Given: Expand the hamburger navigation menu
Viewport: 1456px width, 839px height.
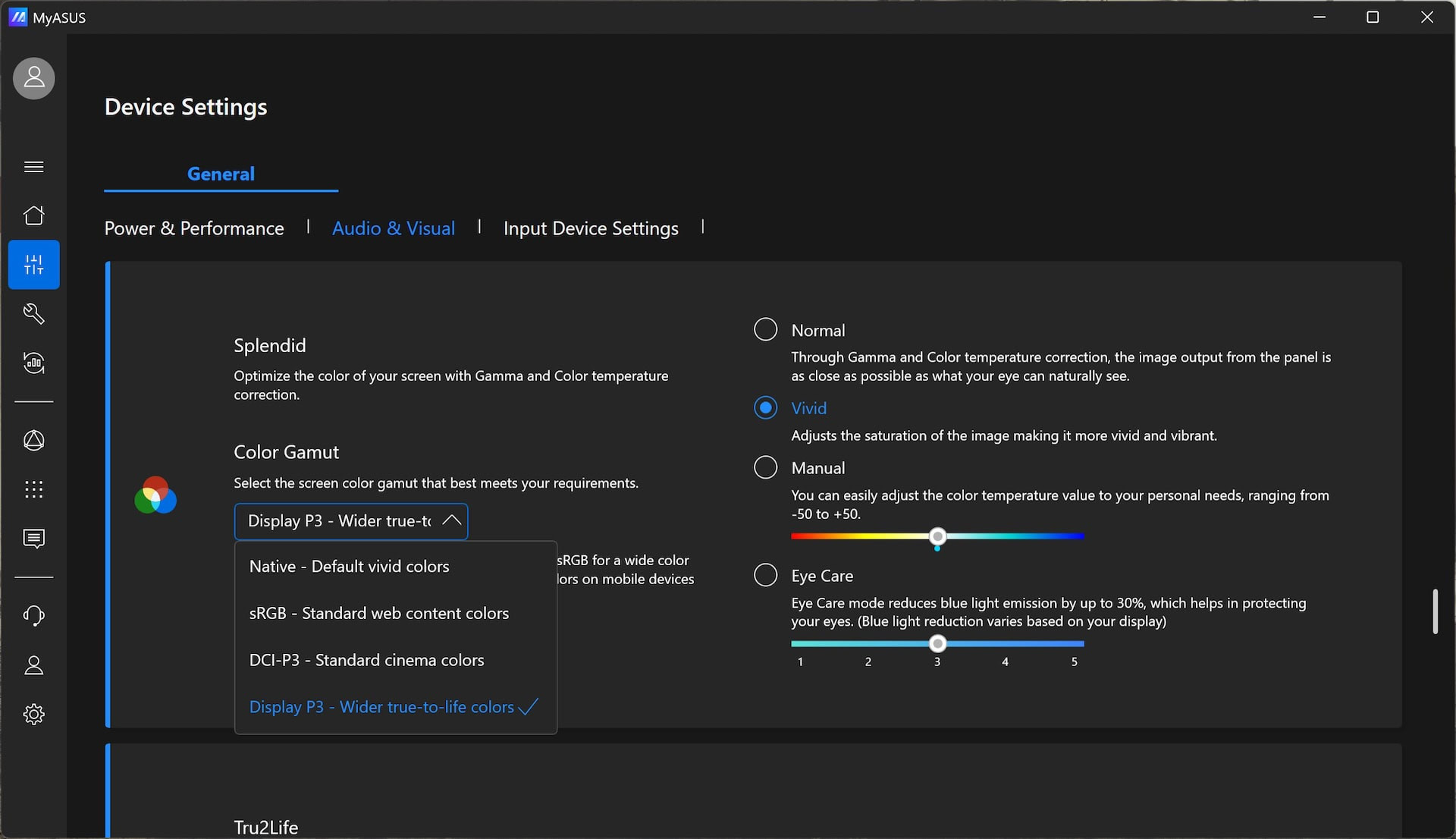Looking at the screenshot, I should [34, 167].
